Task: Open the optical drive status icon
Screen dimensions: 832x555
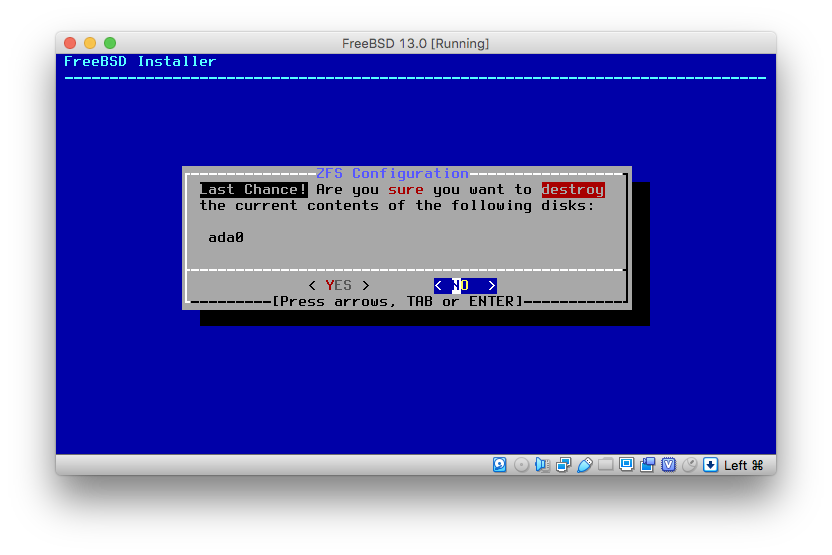Action: [521, 465]
